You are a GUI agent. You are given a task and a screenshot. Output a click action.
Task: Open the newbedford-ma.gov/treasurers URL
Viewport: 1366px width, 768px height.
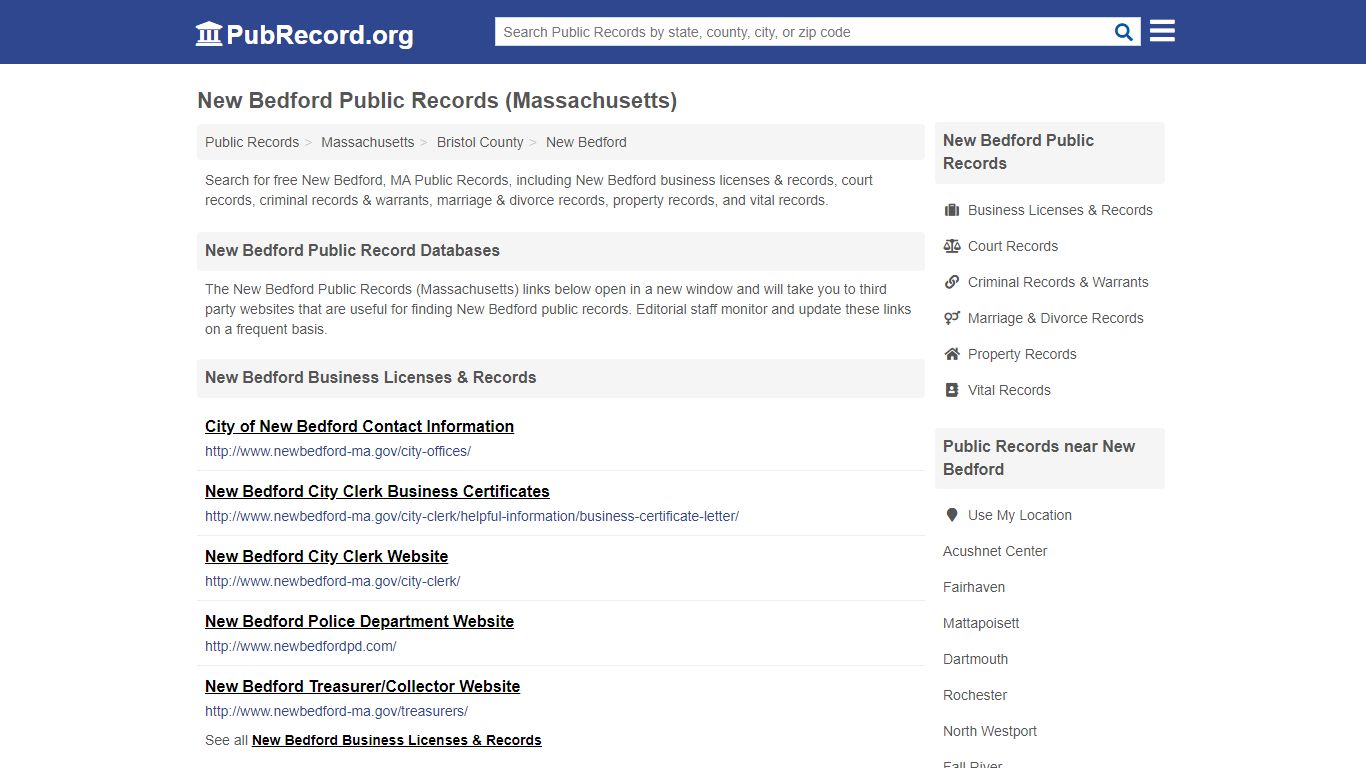click(x=336, y=711)
